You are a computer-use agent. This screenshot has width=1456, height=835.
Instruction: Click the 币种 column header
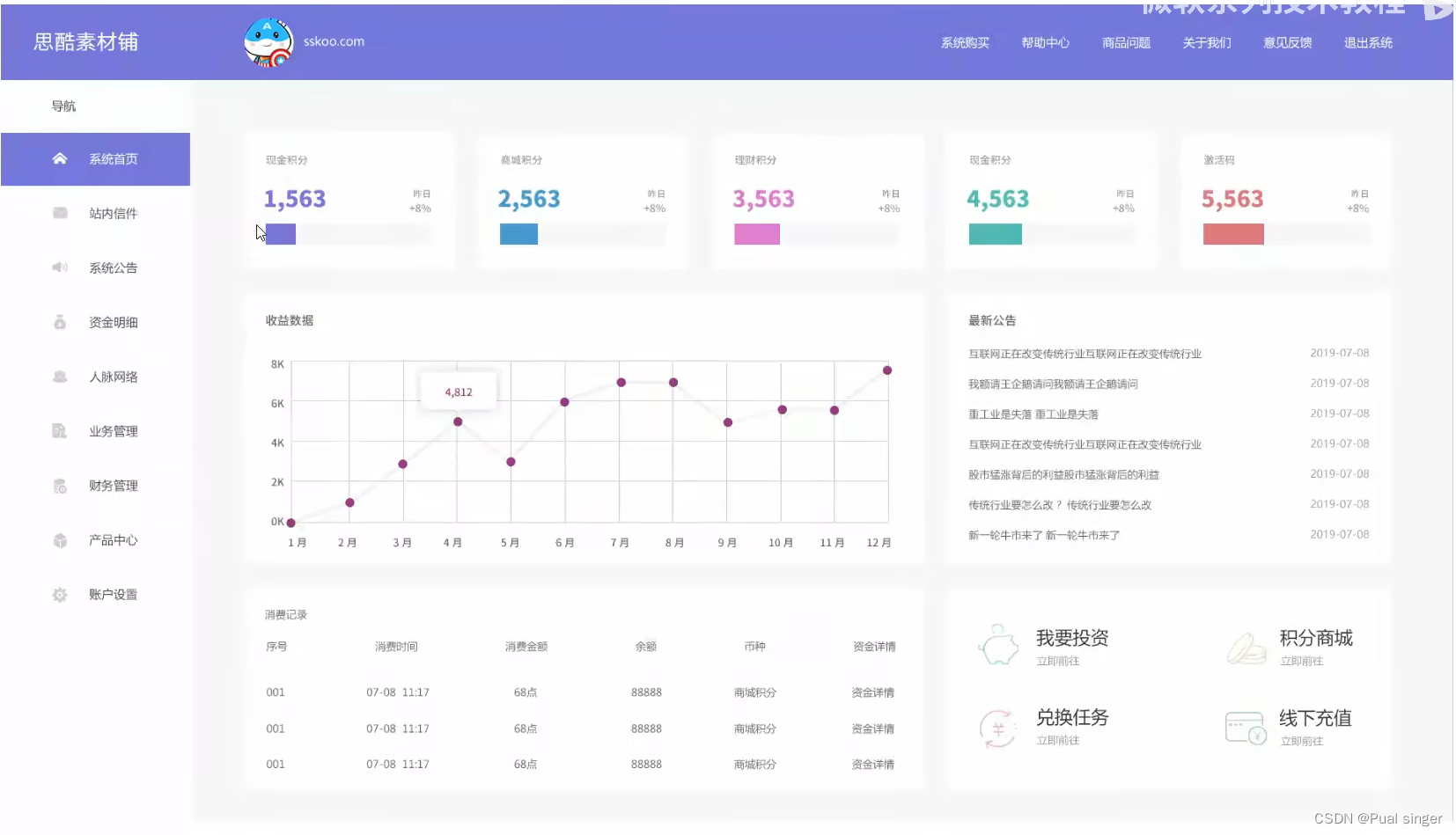click(x=755, y=647)
